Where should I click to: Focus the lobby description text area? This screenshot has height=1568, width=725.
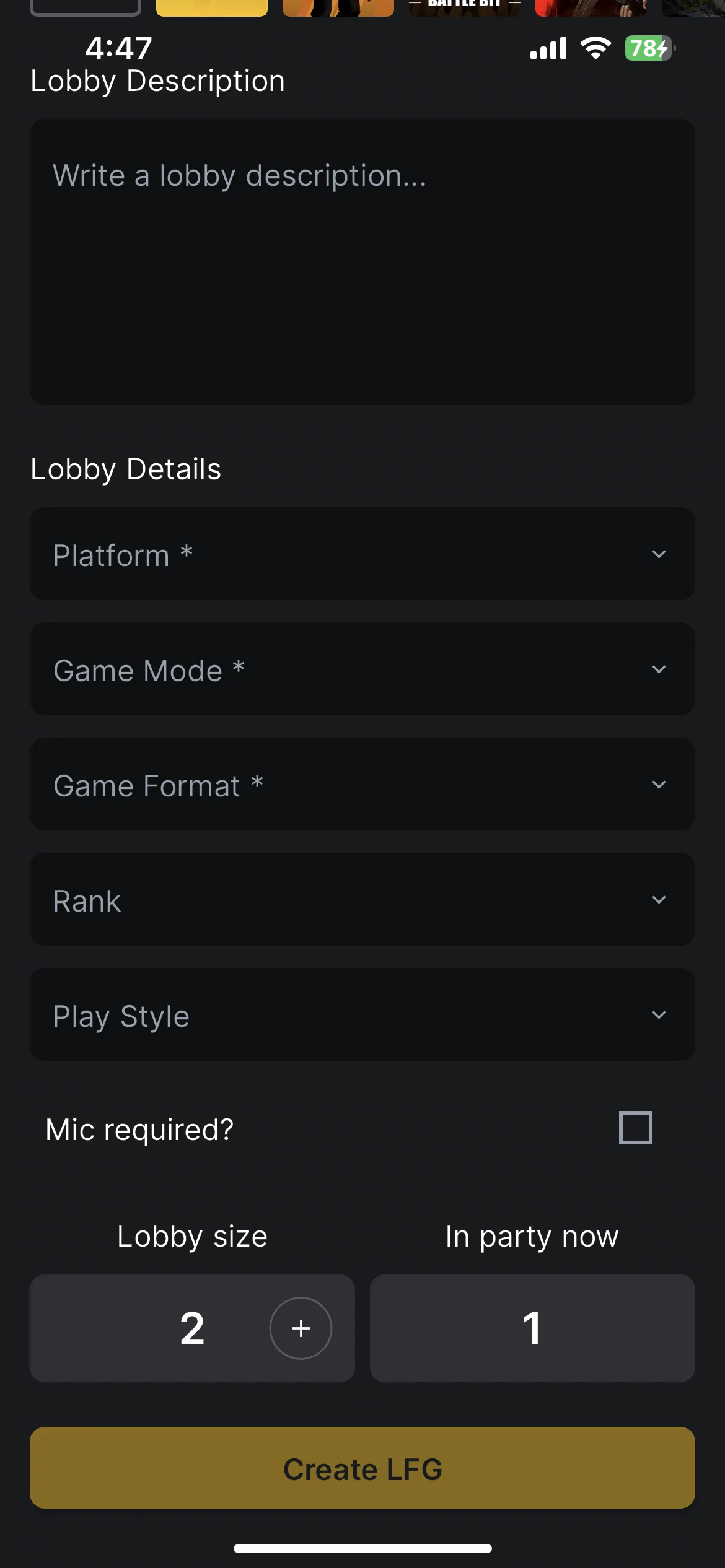[x=362, y=262]
